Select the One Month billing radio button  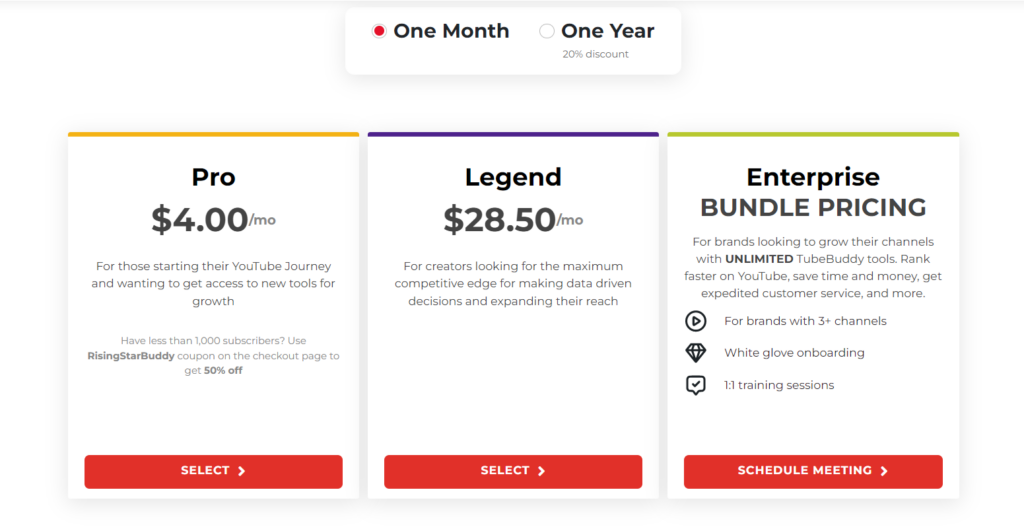tap(379, 31)
